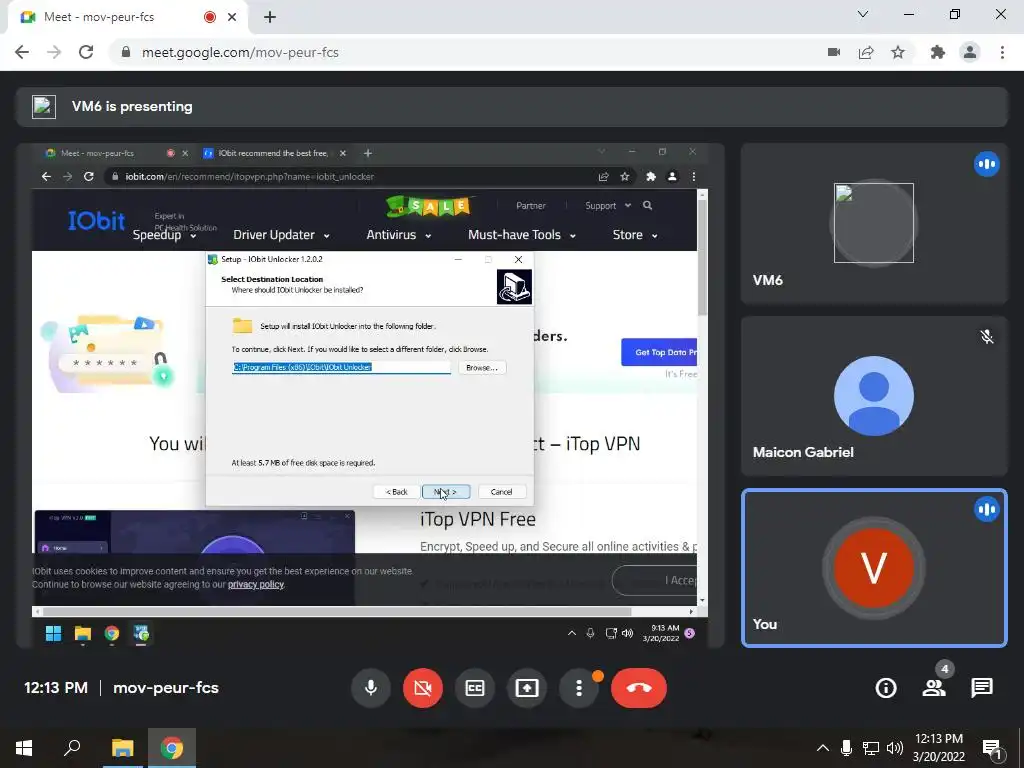Open Windows Start menu on taskbar
Image resolution: width=1024 pixels, height=768 pixels.
[x=24, y=748]
